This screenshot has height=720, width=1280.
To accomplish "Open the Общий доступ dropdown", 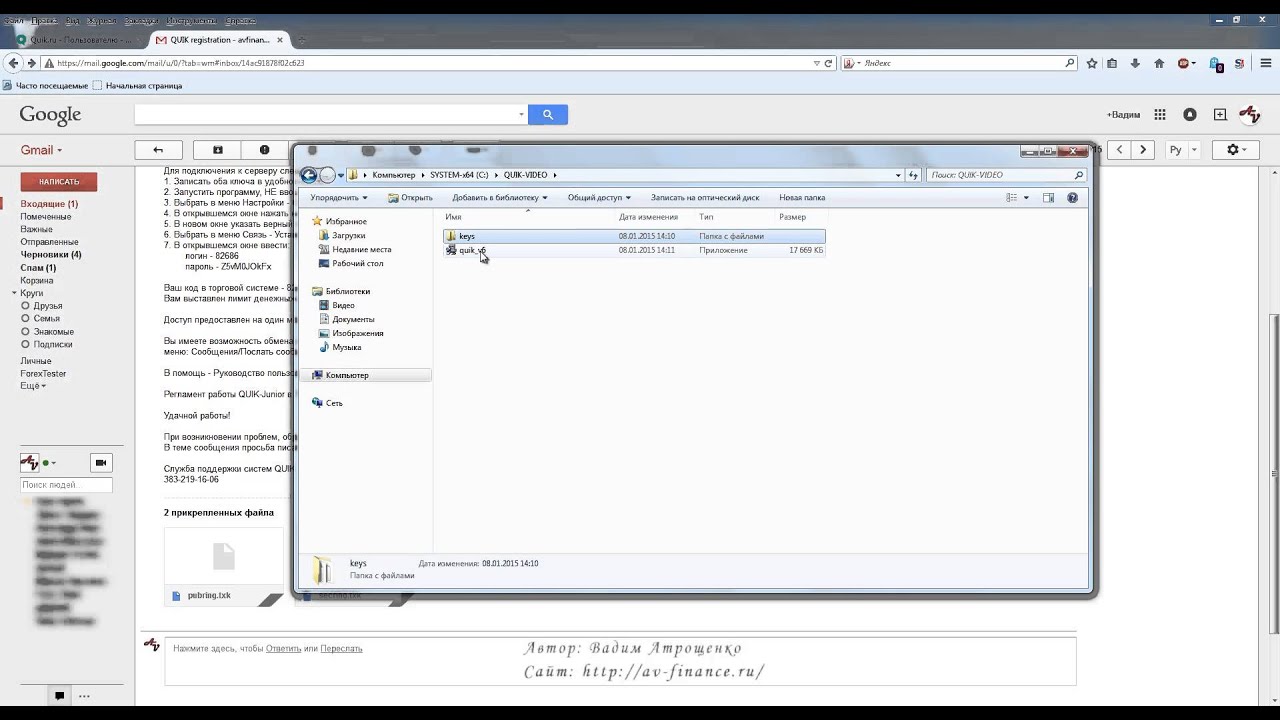I will point(599,198).
